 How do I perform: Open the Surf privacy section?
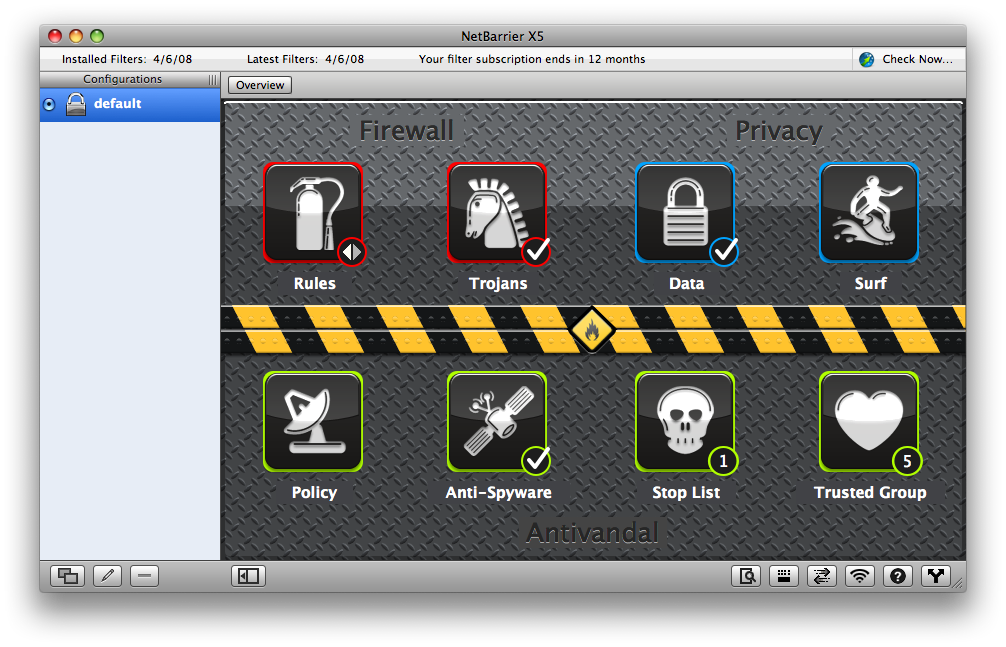(x=869, y=212)
